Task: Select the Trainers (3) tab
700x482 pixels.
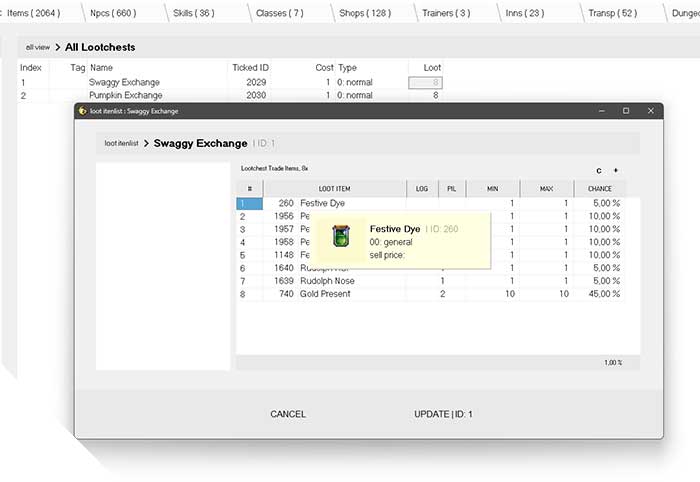Action: (447, 13)
